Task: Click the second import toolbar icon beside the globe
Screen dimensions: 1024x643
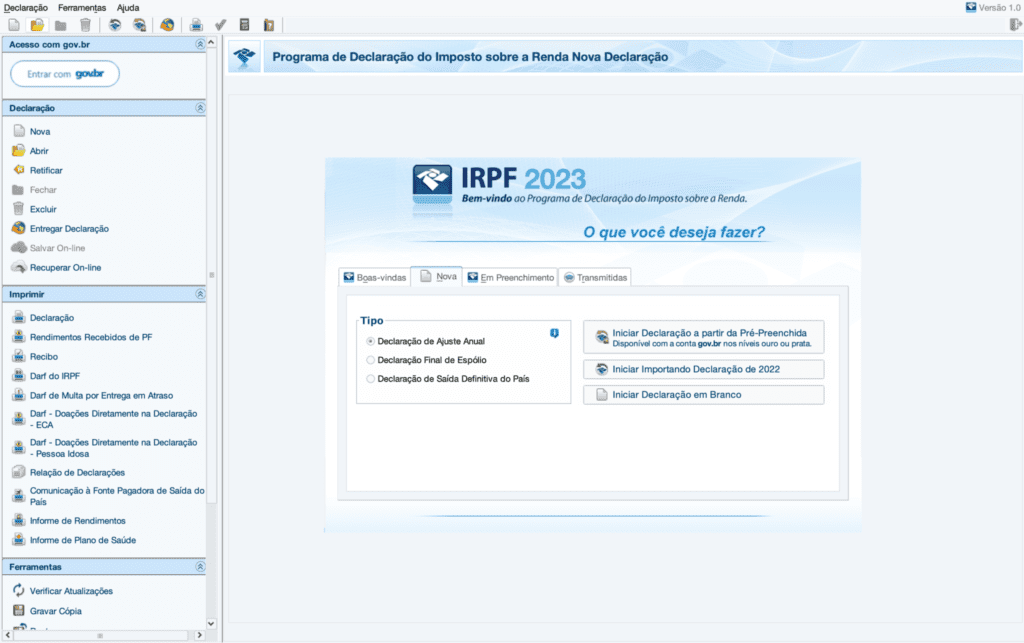Action: click(x=139, y=25)
